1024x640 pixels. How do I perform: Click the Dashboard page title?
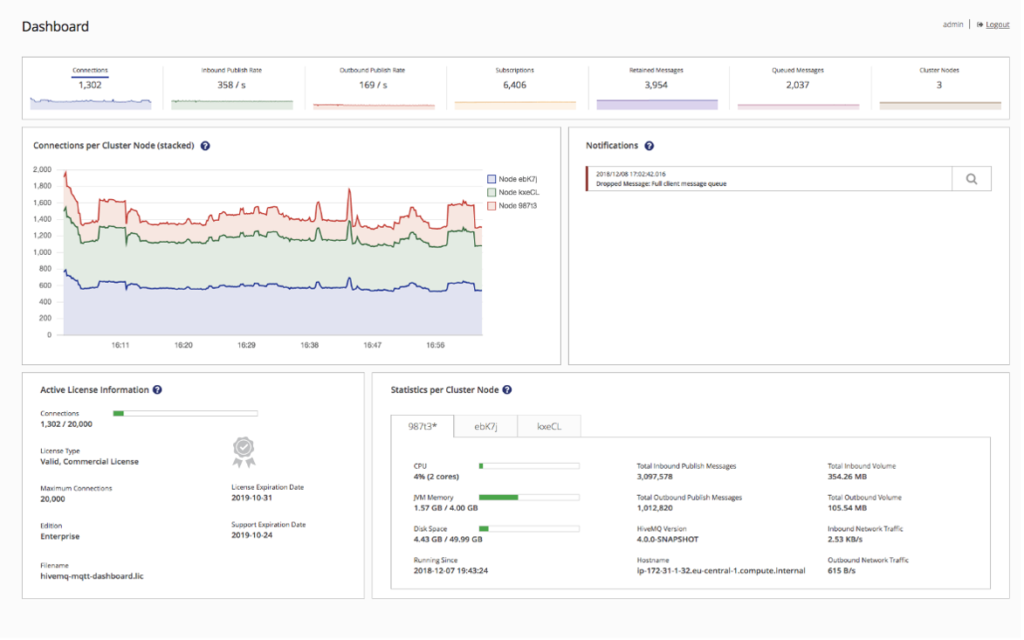(x=56, y=27)
